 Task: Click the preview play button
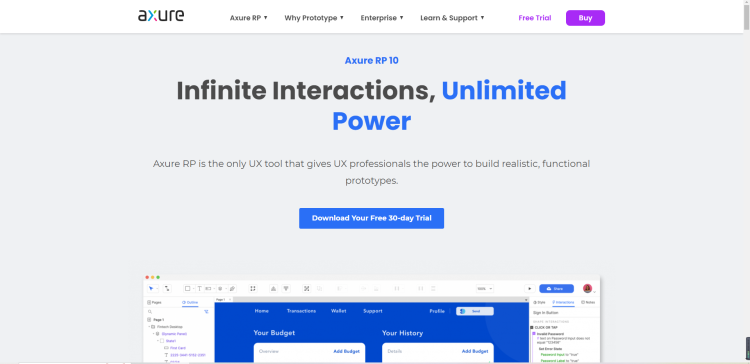point(529,288)
